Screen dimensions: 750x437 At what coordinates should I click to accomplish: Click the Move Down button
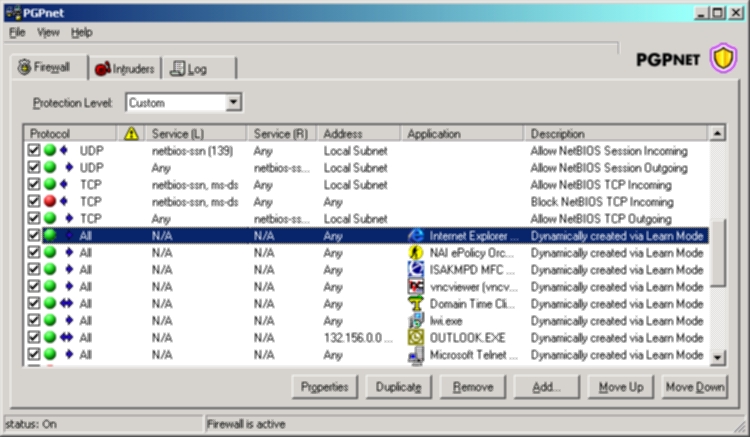click(694, 387)
